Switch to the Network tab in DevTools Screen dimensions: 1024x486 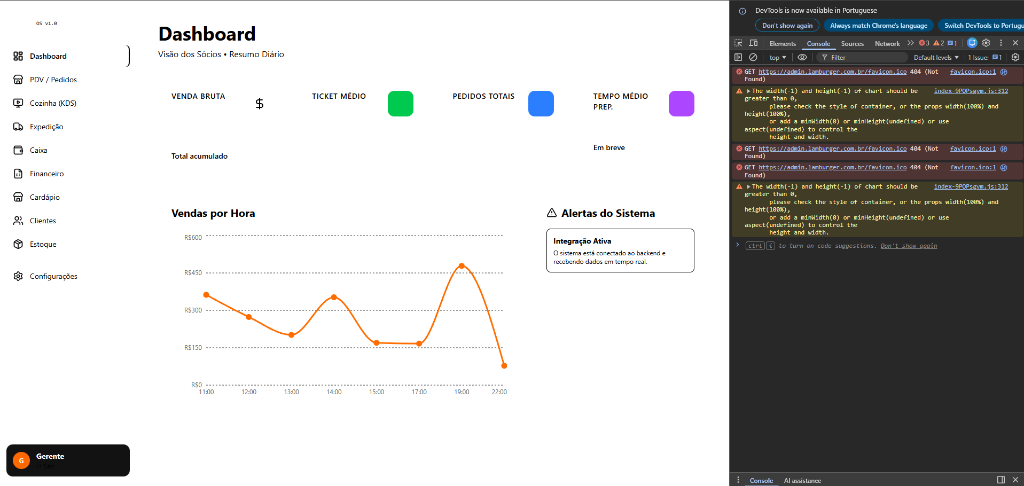click(886, 44)
